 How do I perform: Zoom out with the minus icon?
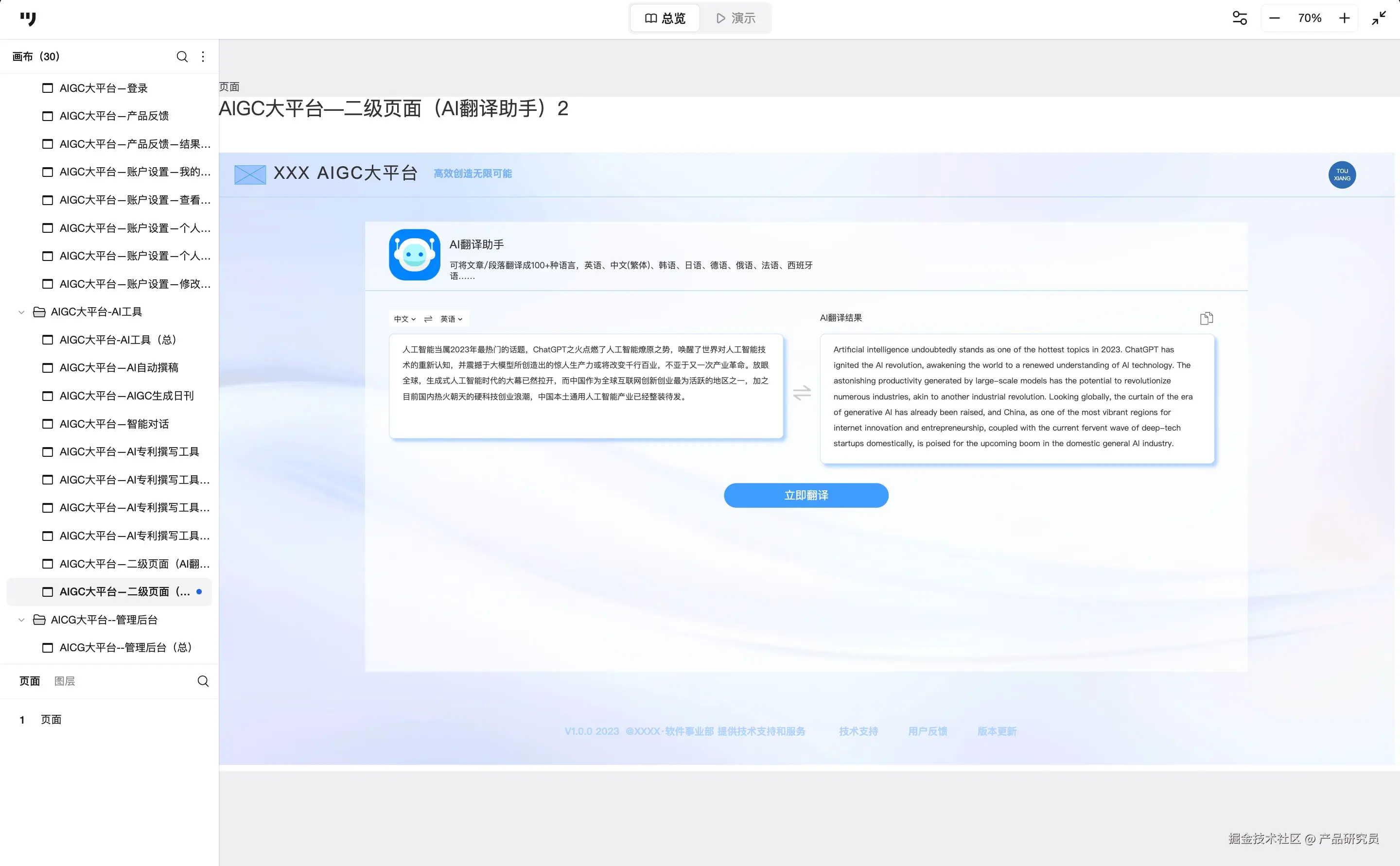[x=1274, y=18]
